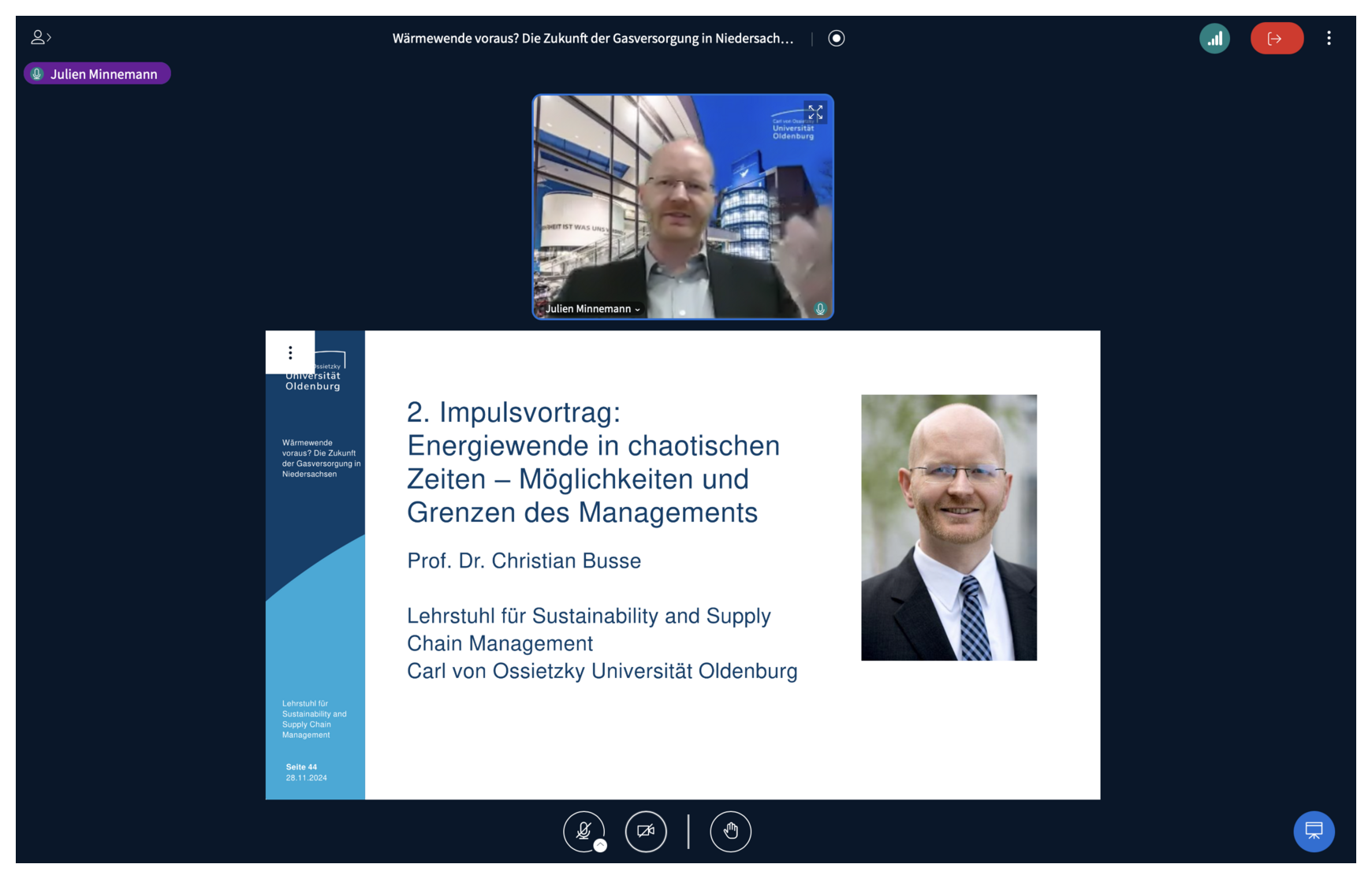
Task: Raise your hand
Action: pos(730,831)
